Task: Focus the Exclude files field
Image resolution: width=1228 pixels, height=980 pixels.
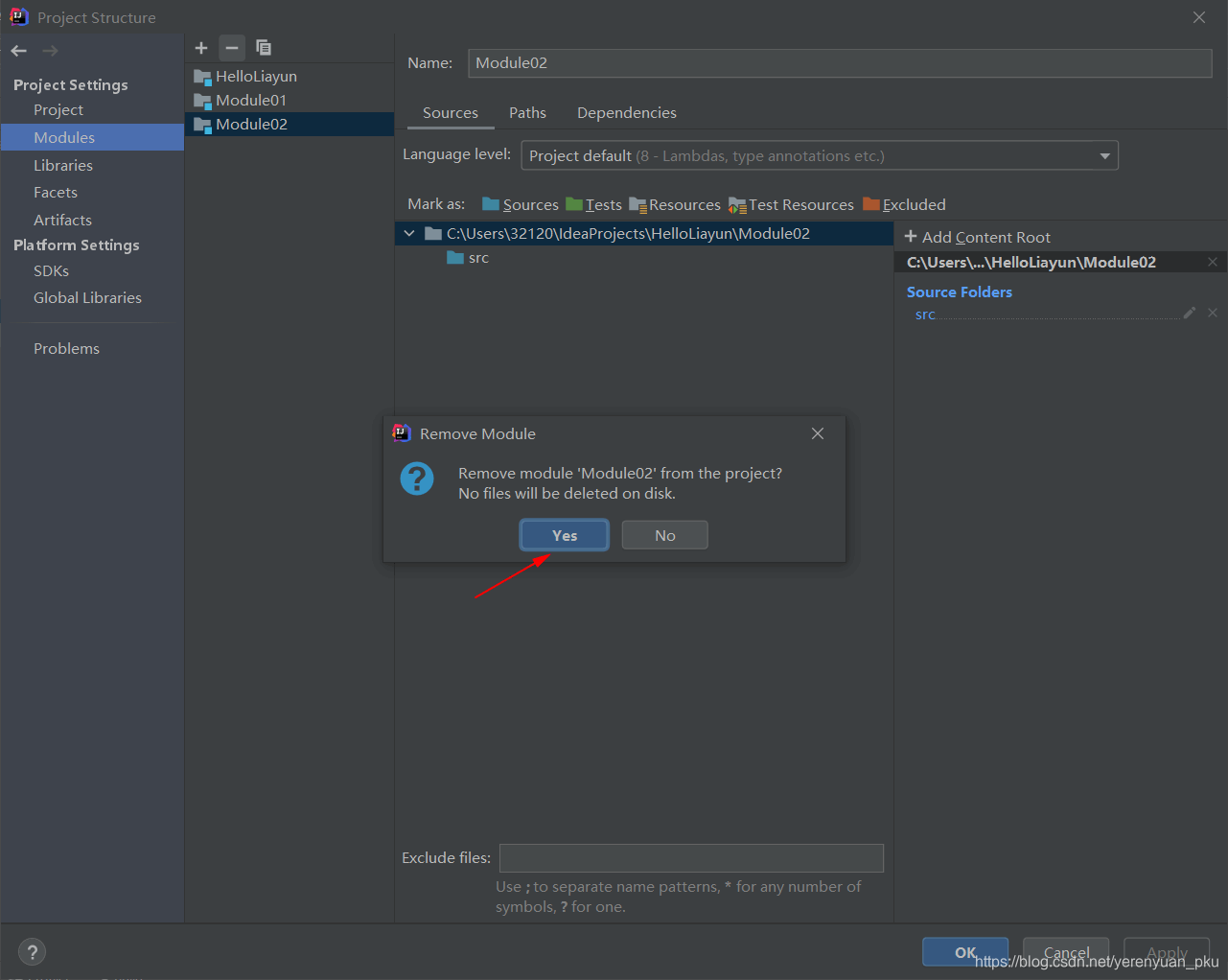Action: click(691, 858)
